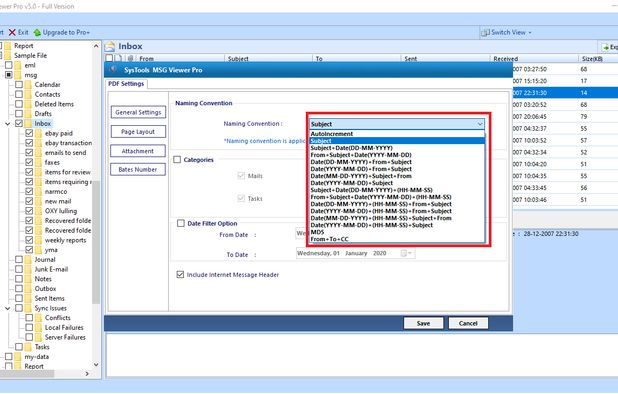Collapse the Sync Issues tree node
Screen dimensions: 618x394
[x=7, y=308]
